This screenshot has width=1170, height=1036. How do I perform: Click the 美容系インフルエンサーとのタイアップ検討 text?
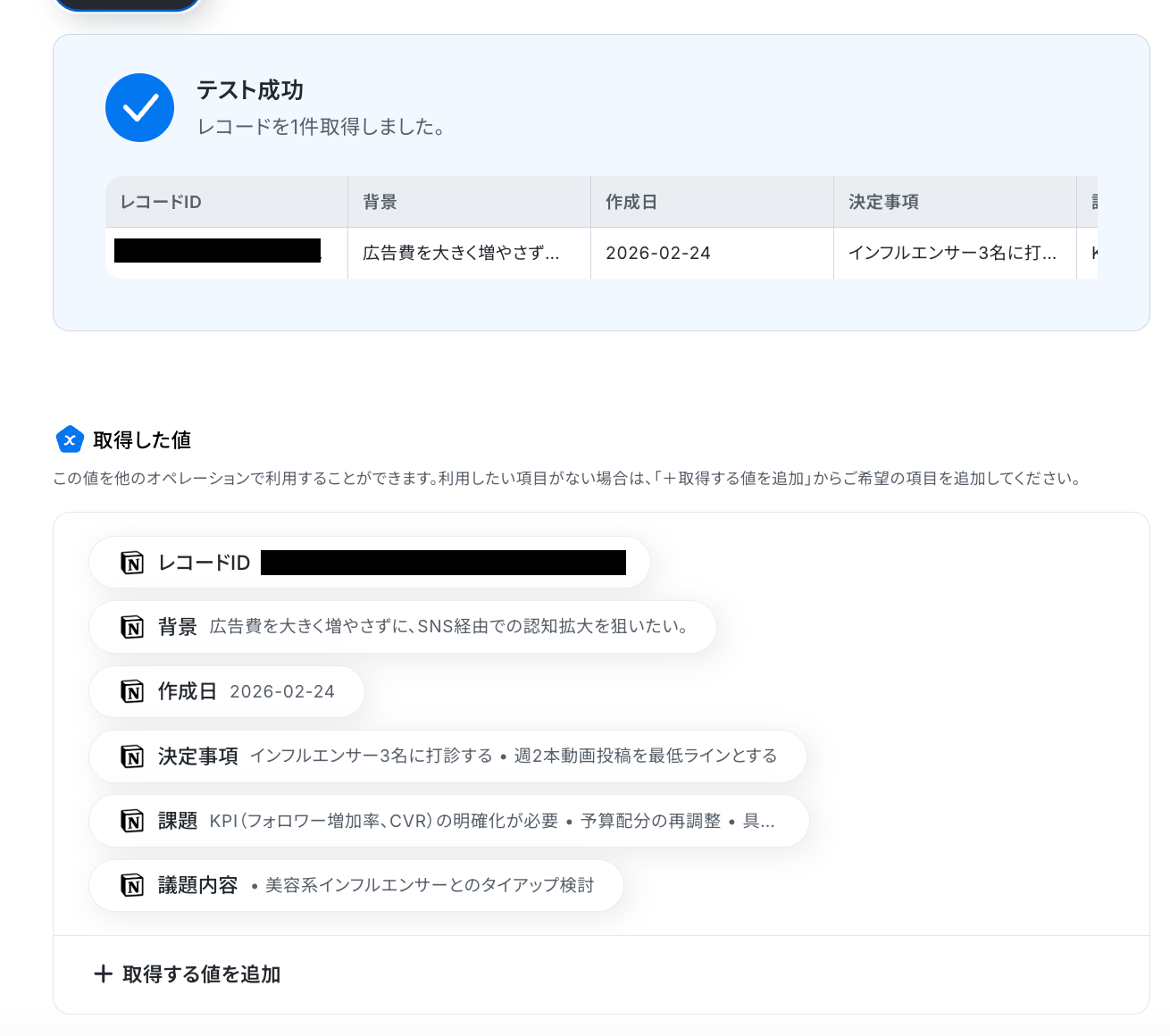pos(430,885)
